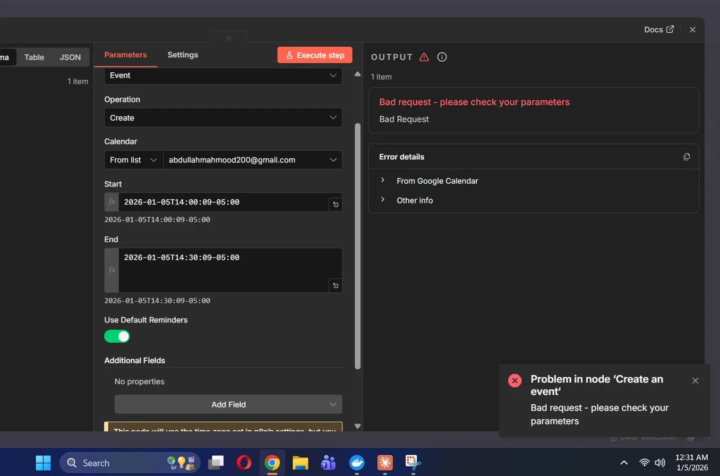The height and width of the screenshot is (476, 720).
Task: Click the parameters panel scrollbar
Action: click(x=358, y=246)
